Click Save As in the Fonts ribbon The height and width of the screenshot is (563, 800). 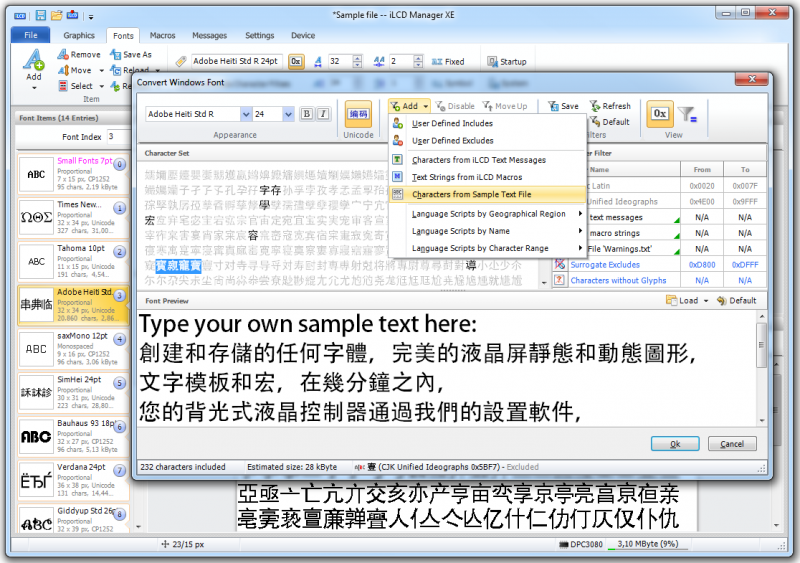pos(131,54)
